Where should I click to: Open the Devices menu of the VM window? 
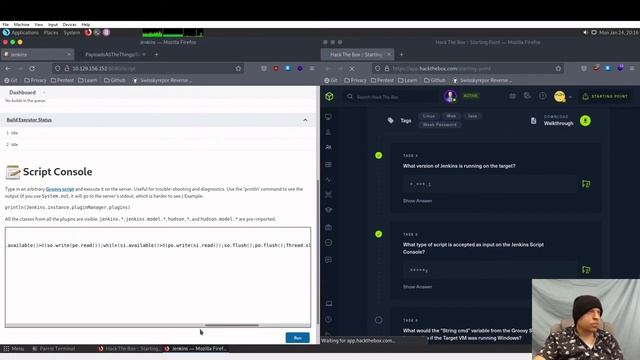69,24
